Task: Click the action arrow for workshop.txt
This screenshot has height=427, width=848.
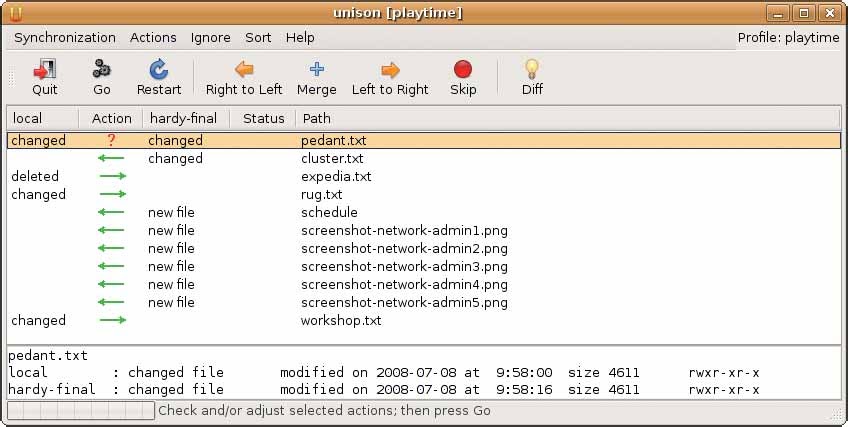Action: click(x=112, y=320)
